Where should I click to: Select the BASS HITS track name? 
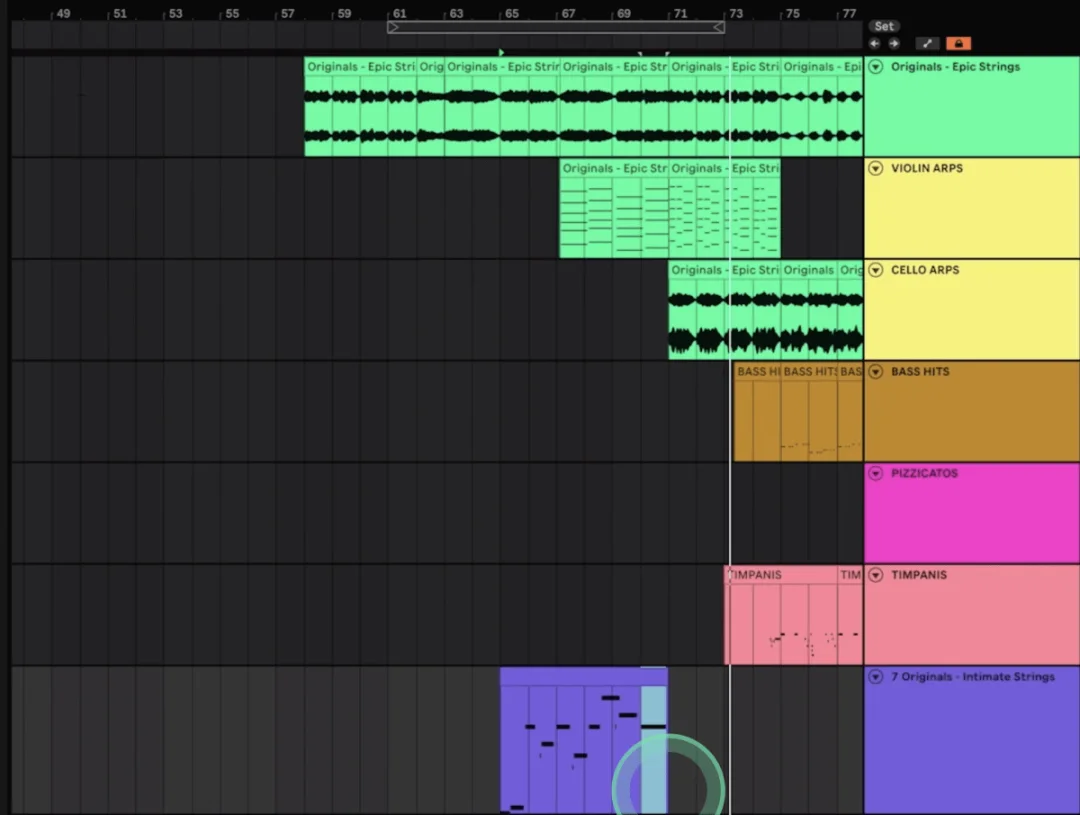[920, 371]
